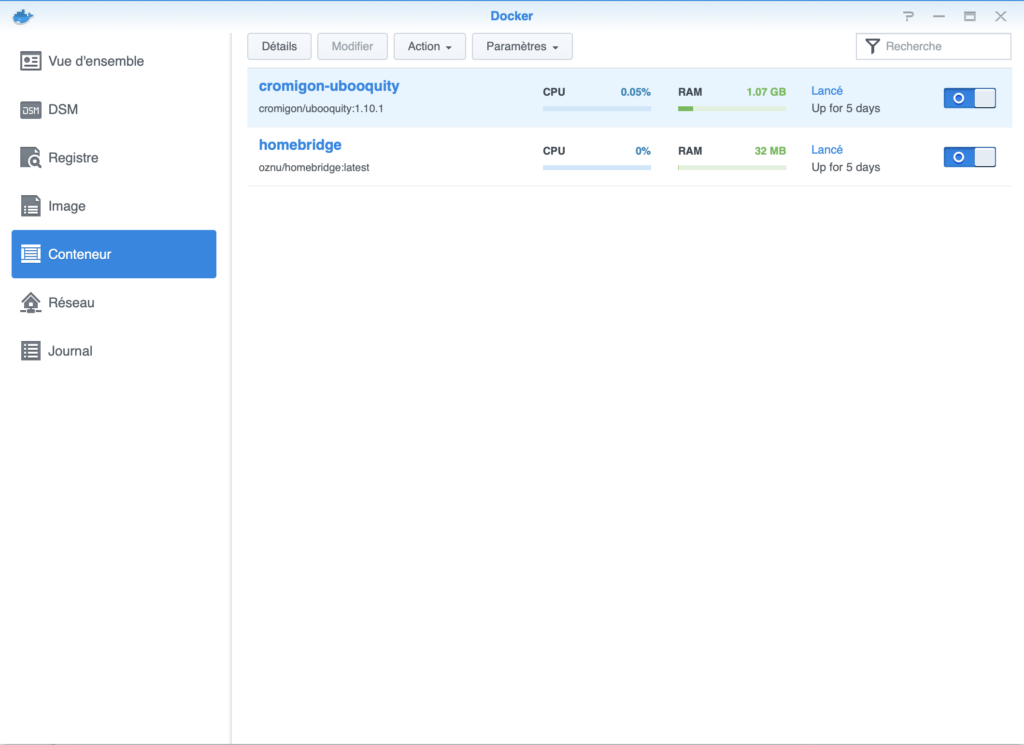This screenshot has width=1024, height=745.
Task: Select cromigon/ubooquity:1.10.1 image text
Action: pyautogui.click(x=321, y=108)
